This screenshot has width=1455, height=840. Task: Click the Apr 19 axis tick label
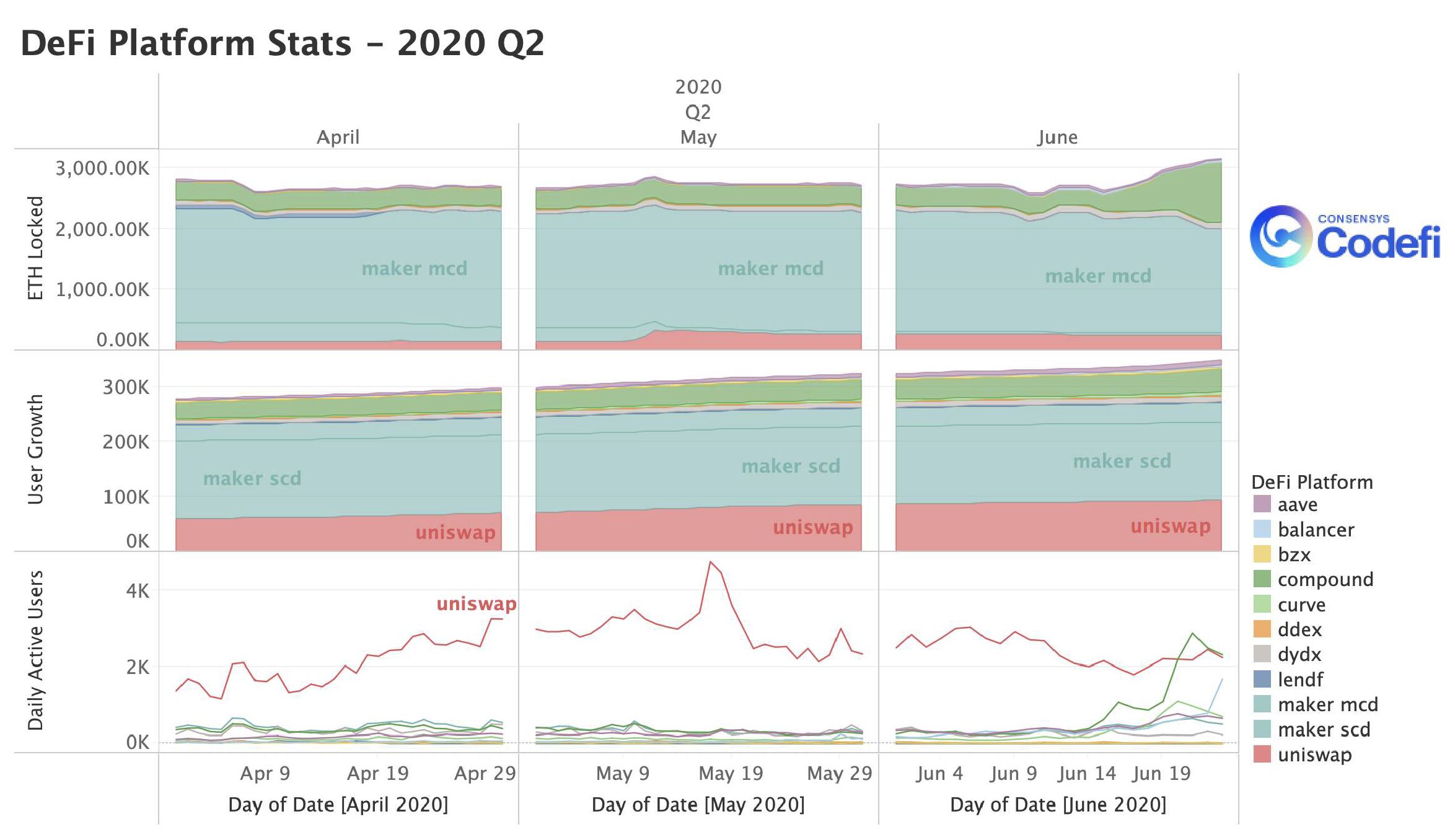tap(378, 773)
